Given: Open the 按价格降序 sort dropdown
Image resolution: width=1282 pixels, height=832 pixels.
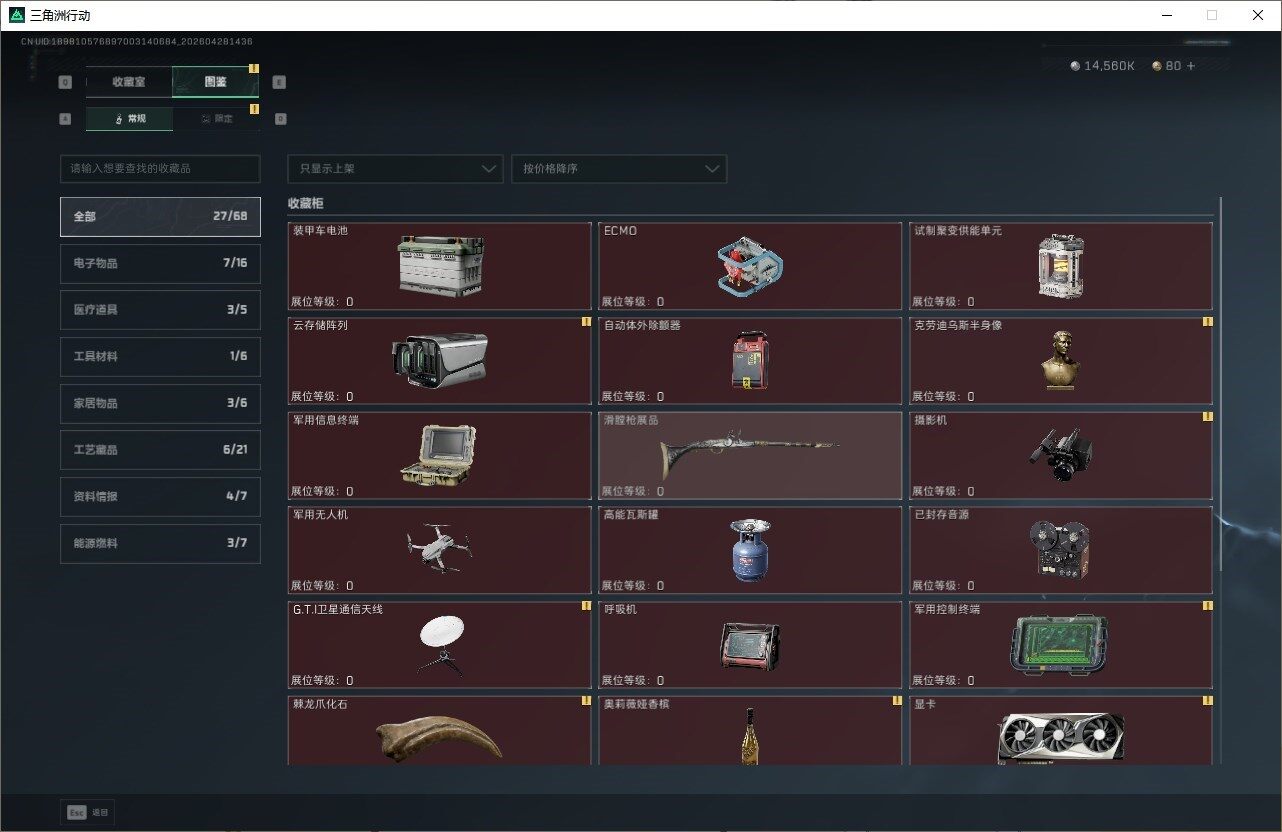Looking at the screenshot, I should pyautogui.click(x=619, y=169).
